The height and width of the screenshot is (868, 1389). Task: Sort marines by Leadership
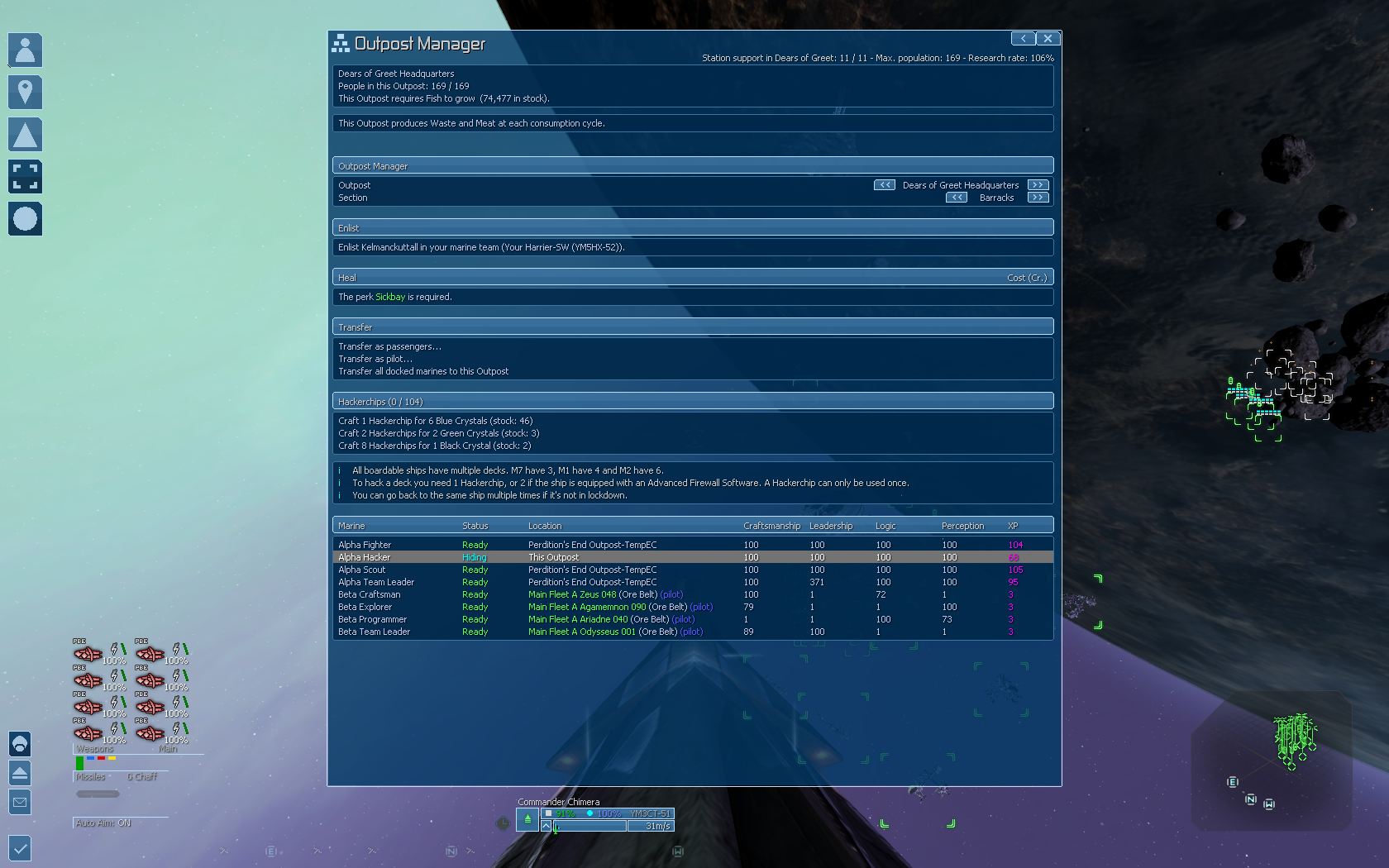tap(830, 526)
